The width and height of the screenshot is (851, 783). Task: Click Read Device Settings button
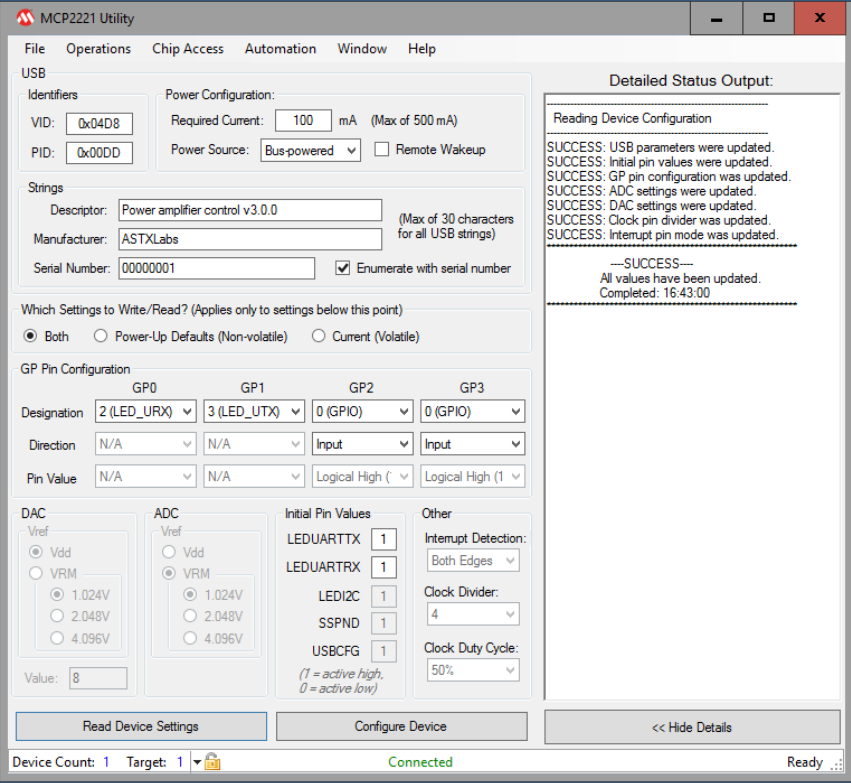(x=141, y=726)
